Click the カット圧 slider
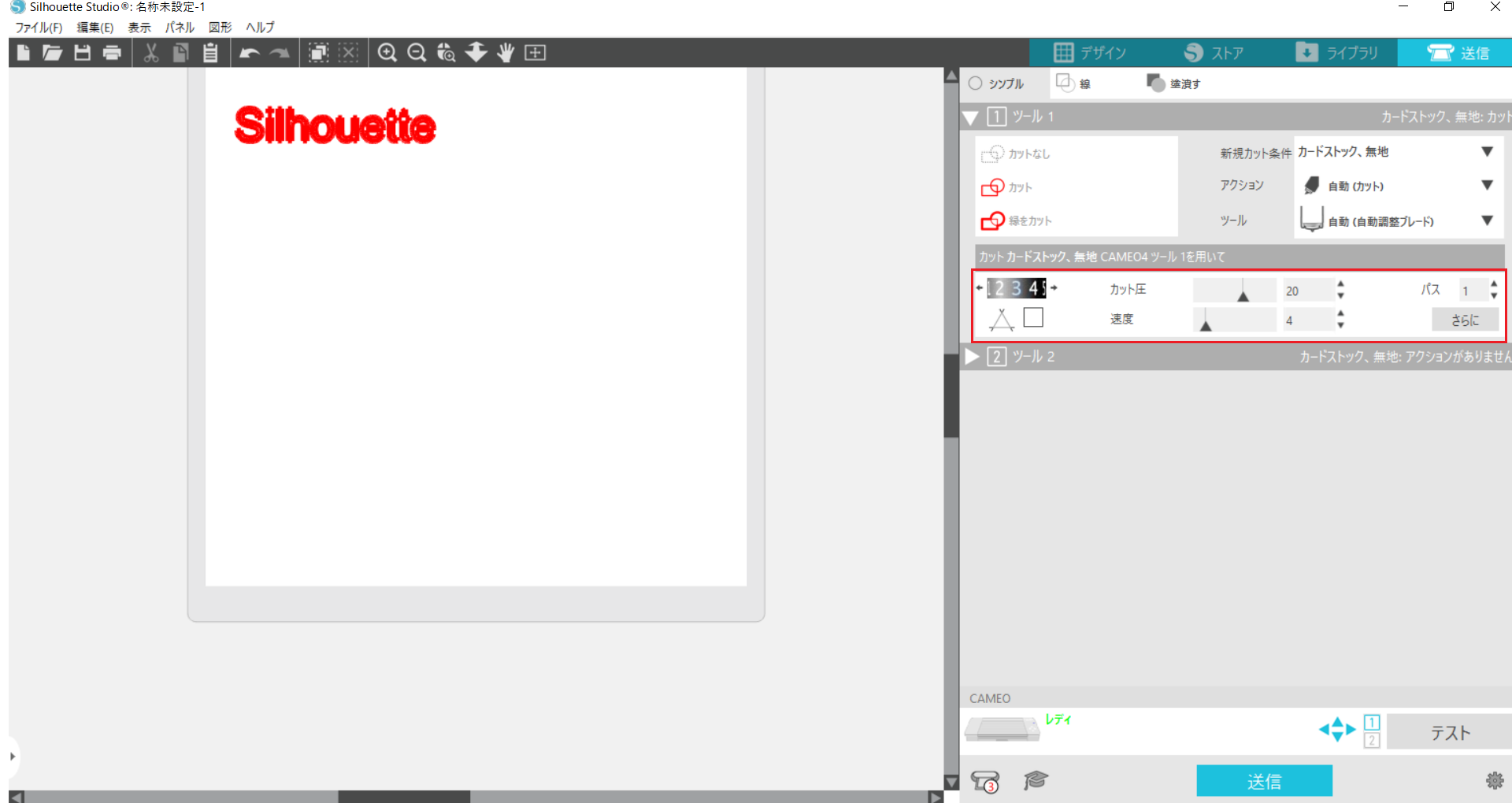Viewport: 1512px width, 803px height. (x=1234, y=290)
